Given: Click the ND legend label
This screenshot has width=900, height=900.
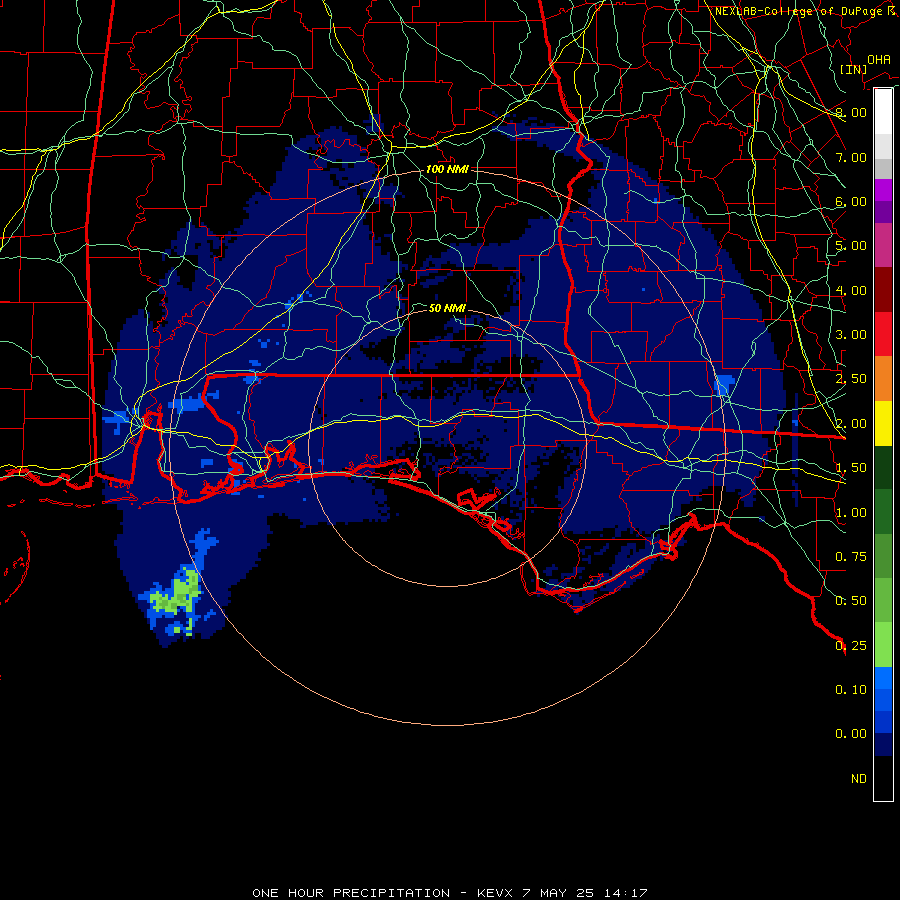Looking at the screenshot, I should pyautogui.click(x=859, y=779).
